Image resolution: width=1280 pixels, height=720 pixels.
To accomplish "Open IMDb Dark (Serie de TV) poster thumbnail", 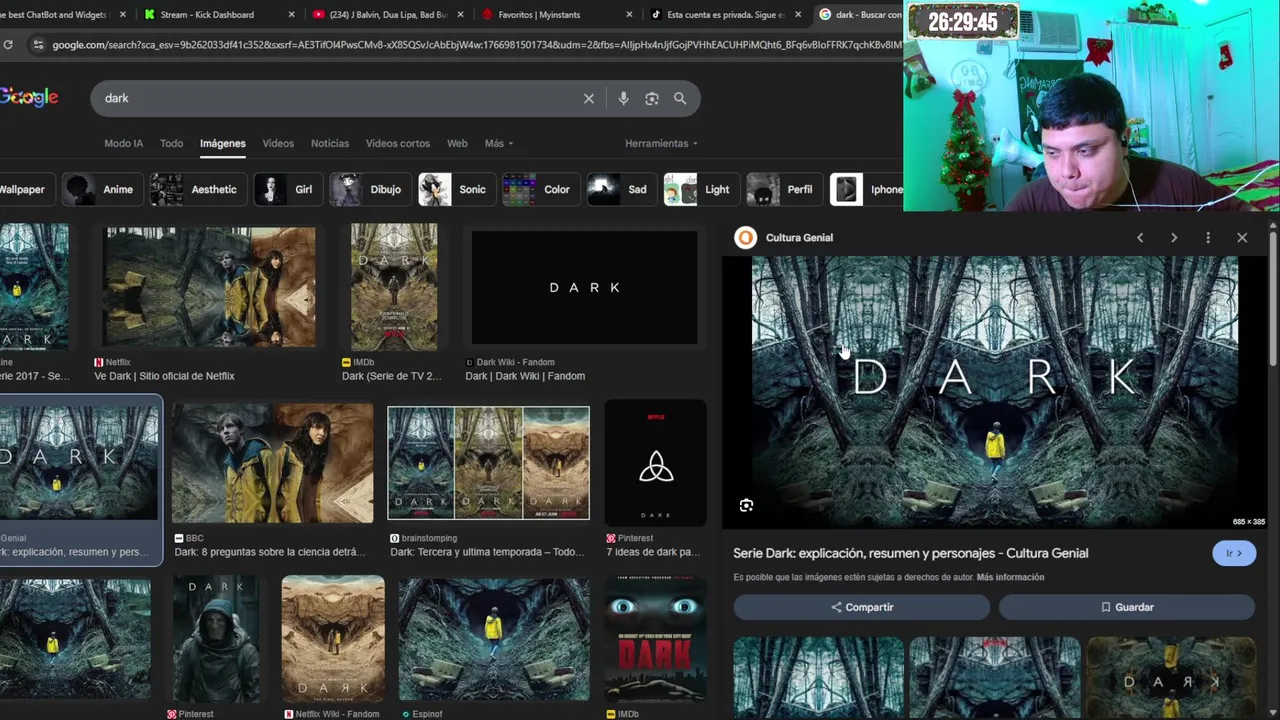I will point(394,287).
